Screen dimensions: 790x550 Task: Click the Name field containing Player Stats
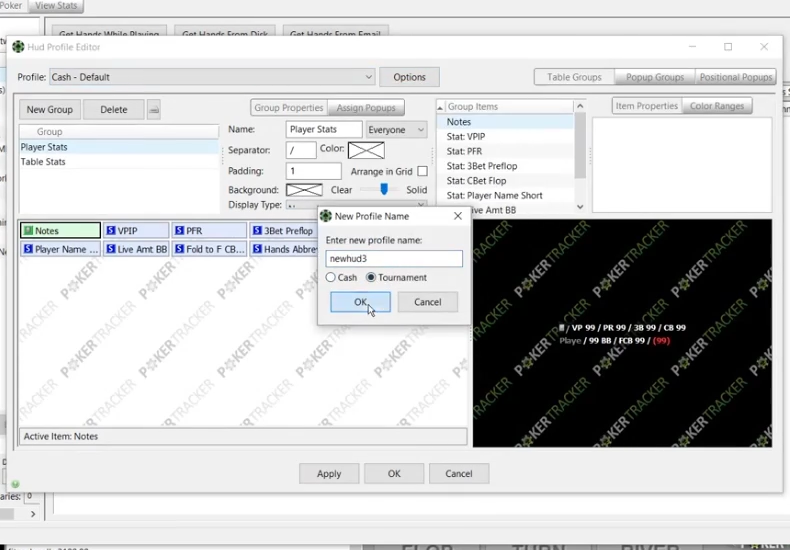click(324, 129)
